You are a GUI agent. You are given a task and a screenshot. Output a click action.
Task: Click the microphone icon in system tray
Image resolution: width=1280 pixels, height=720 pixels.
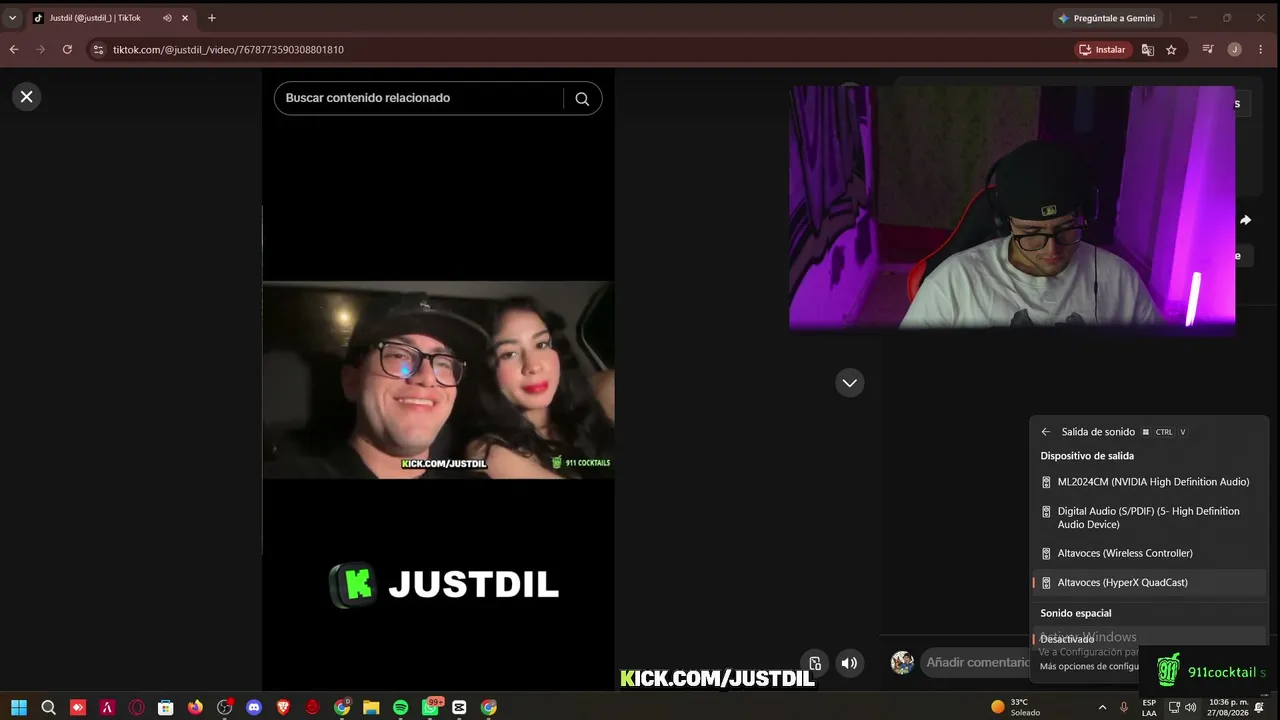click(1124, 707)
